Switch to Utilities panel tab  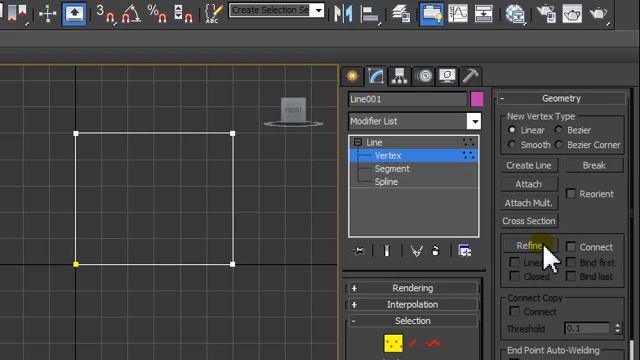[470, 76]
